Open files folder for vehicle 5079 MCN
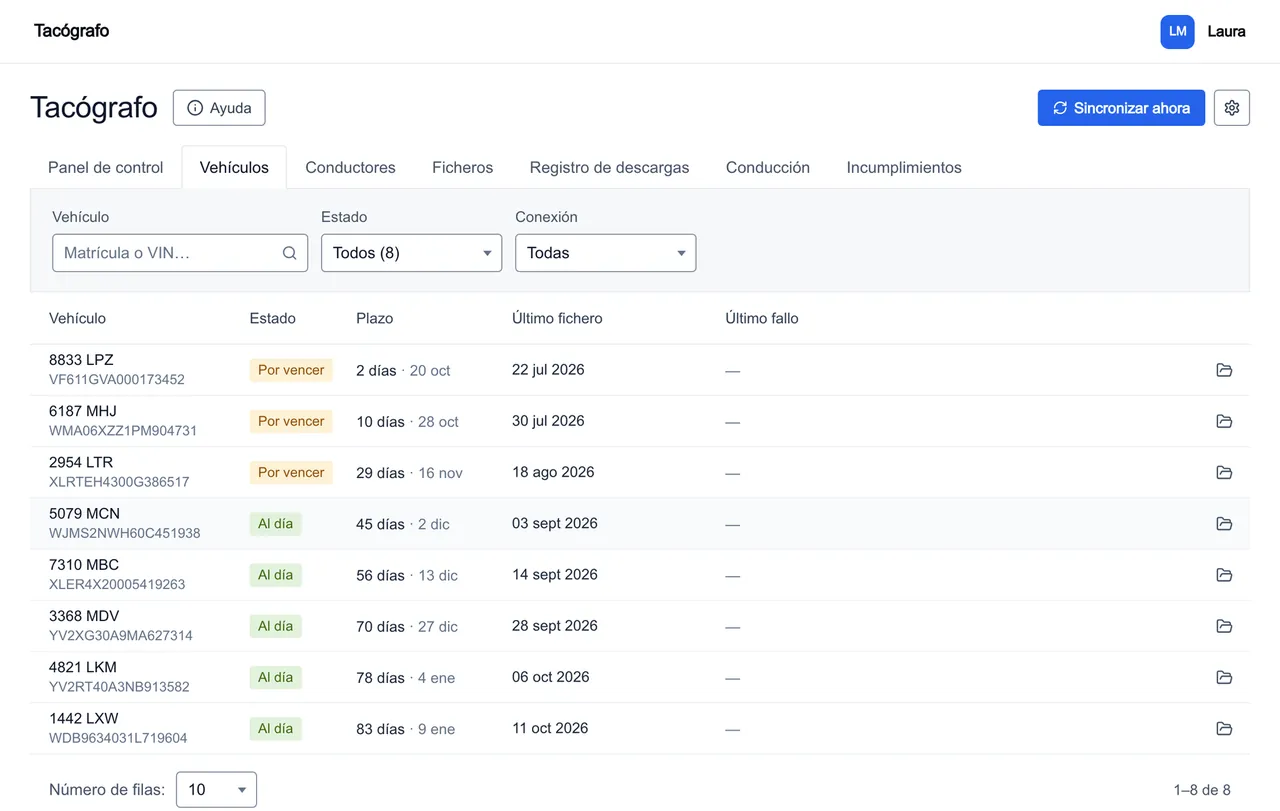The width and height of the screenshot is (1280, 811). point(1224,523)
